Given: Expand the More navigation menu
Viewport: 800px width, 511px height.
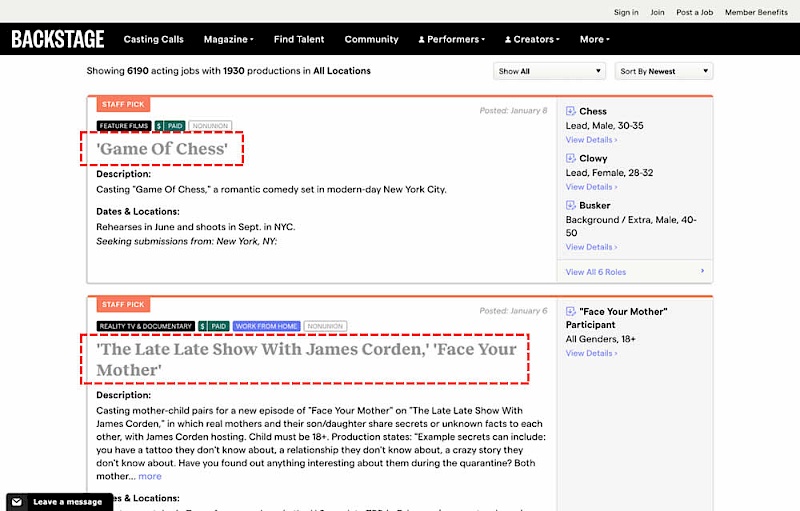Looking at the screenshot, I should point(594,39).
